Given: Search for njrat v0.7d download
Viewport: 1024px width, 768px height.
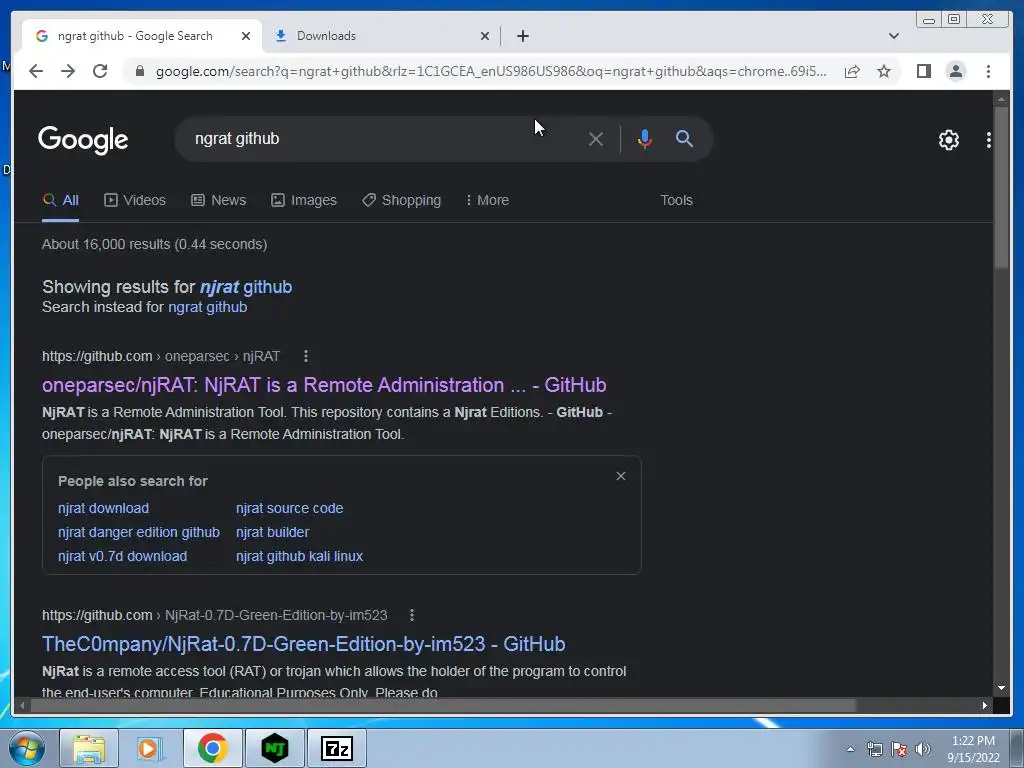Looking at the screenshot, I should 122,556.
